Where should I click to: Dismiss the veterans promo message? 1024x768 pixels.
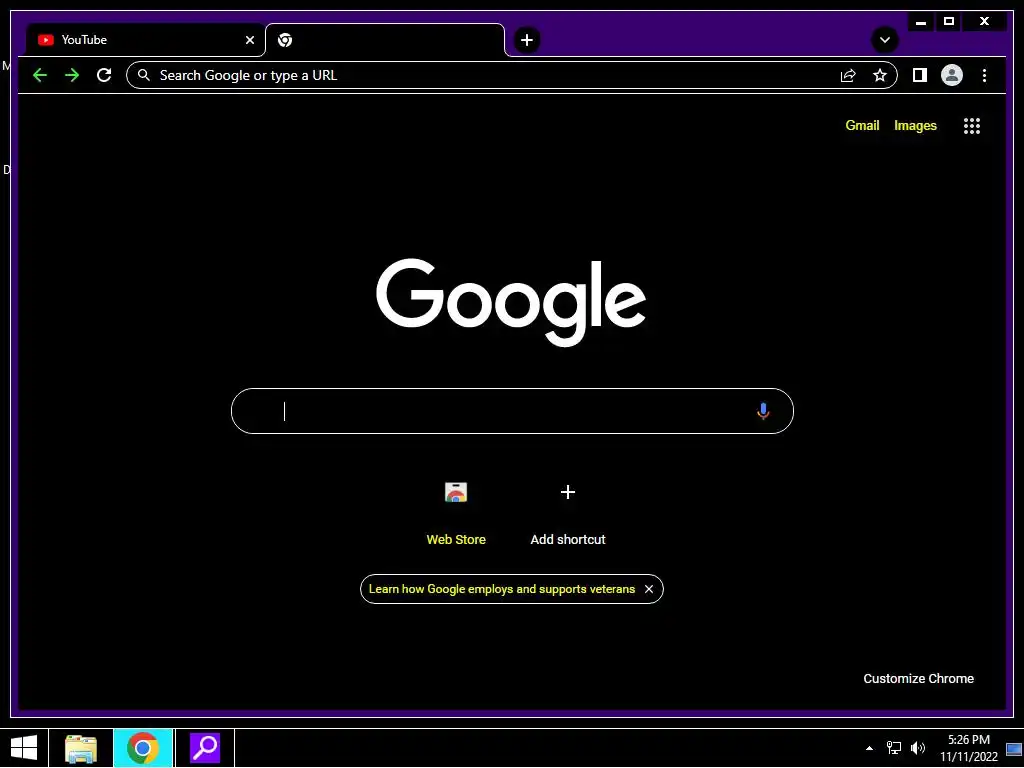[x=648, y=589]
